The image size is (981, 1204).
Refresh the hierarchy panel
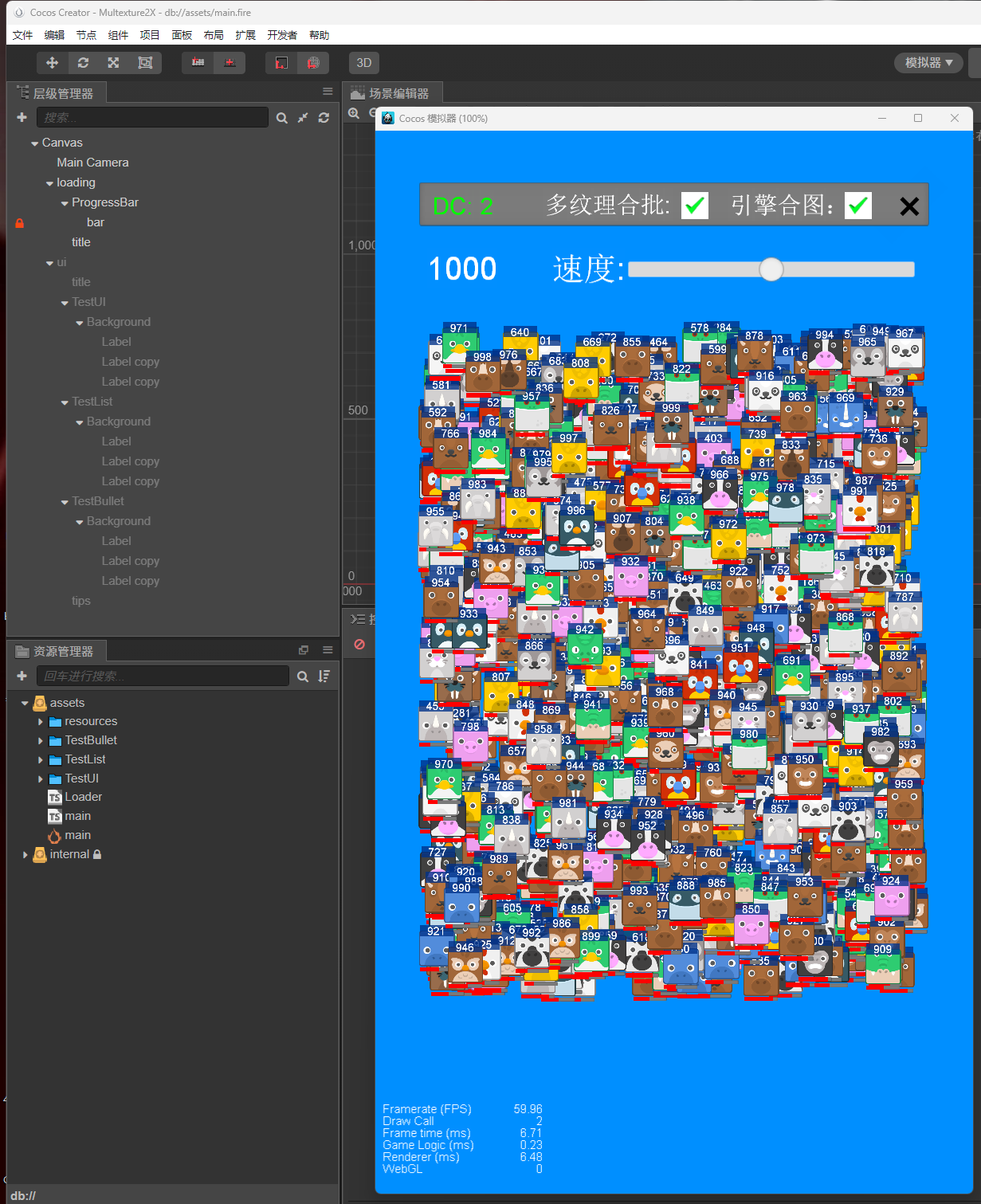click(324, 118)
